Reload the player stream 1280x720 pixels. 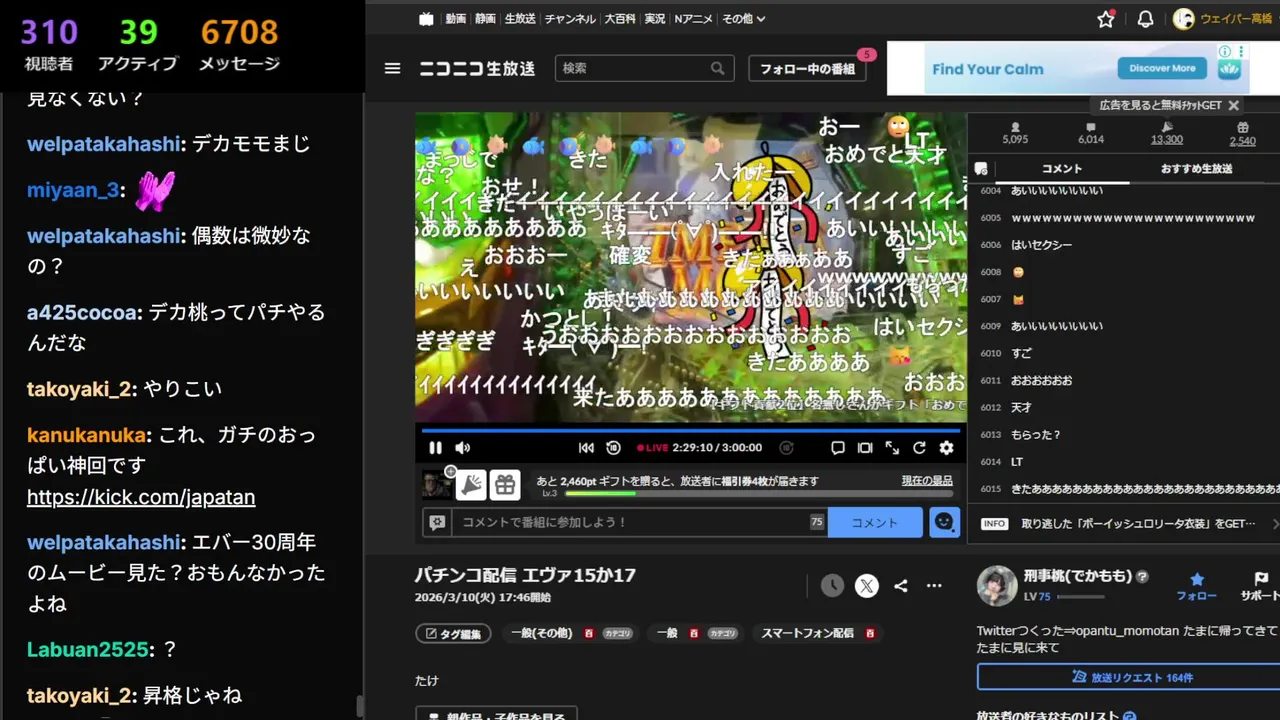(919, 448)
